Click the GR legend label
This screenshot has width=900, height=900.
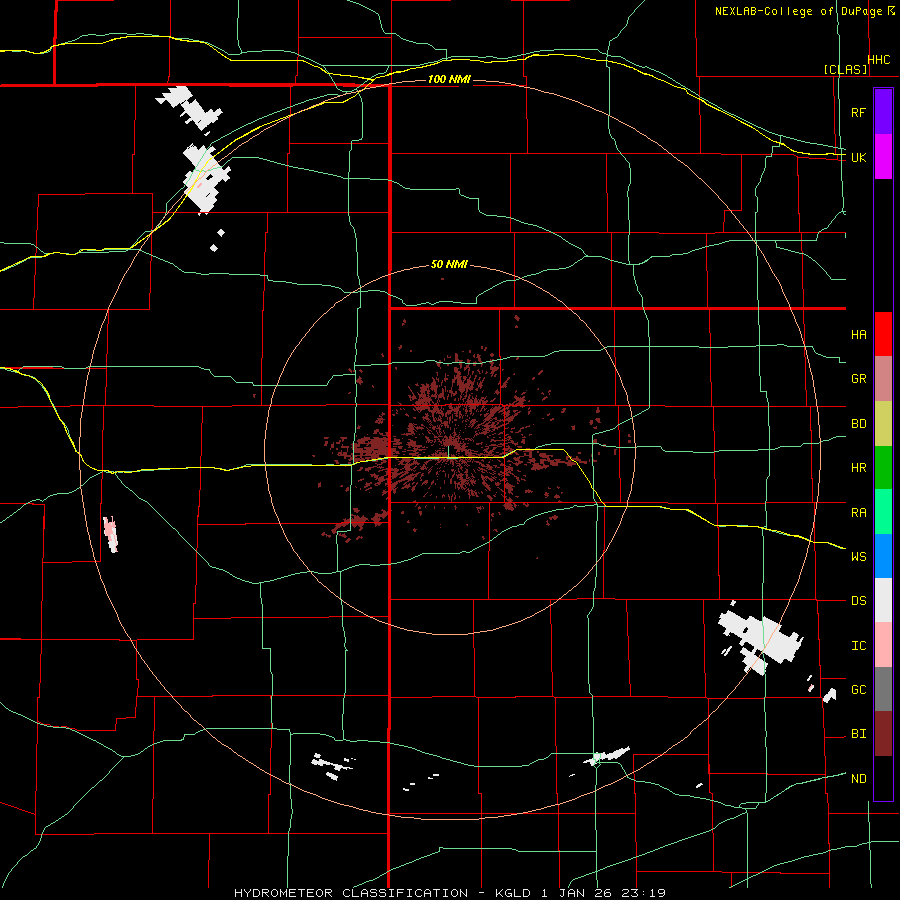pos(858,379)
